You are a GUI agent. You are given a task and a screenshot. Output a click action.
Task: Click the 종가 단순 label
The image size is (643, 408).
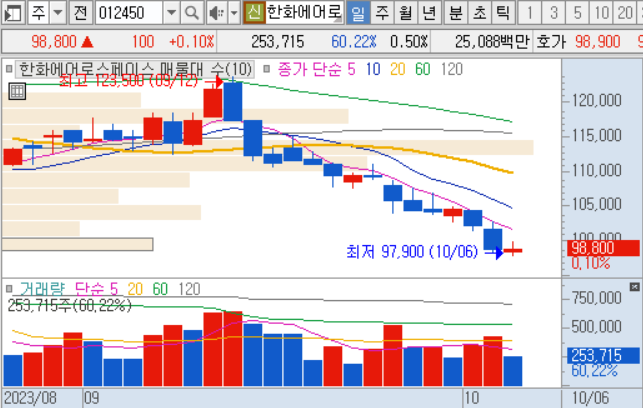(x=310, y=69)
